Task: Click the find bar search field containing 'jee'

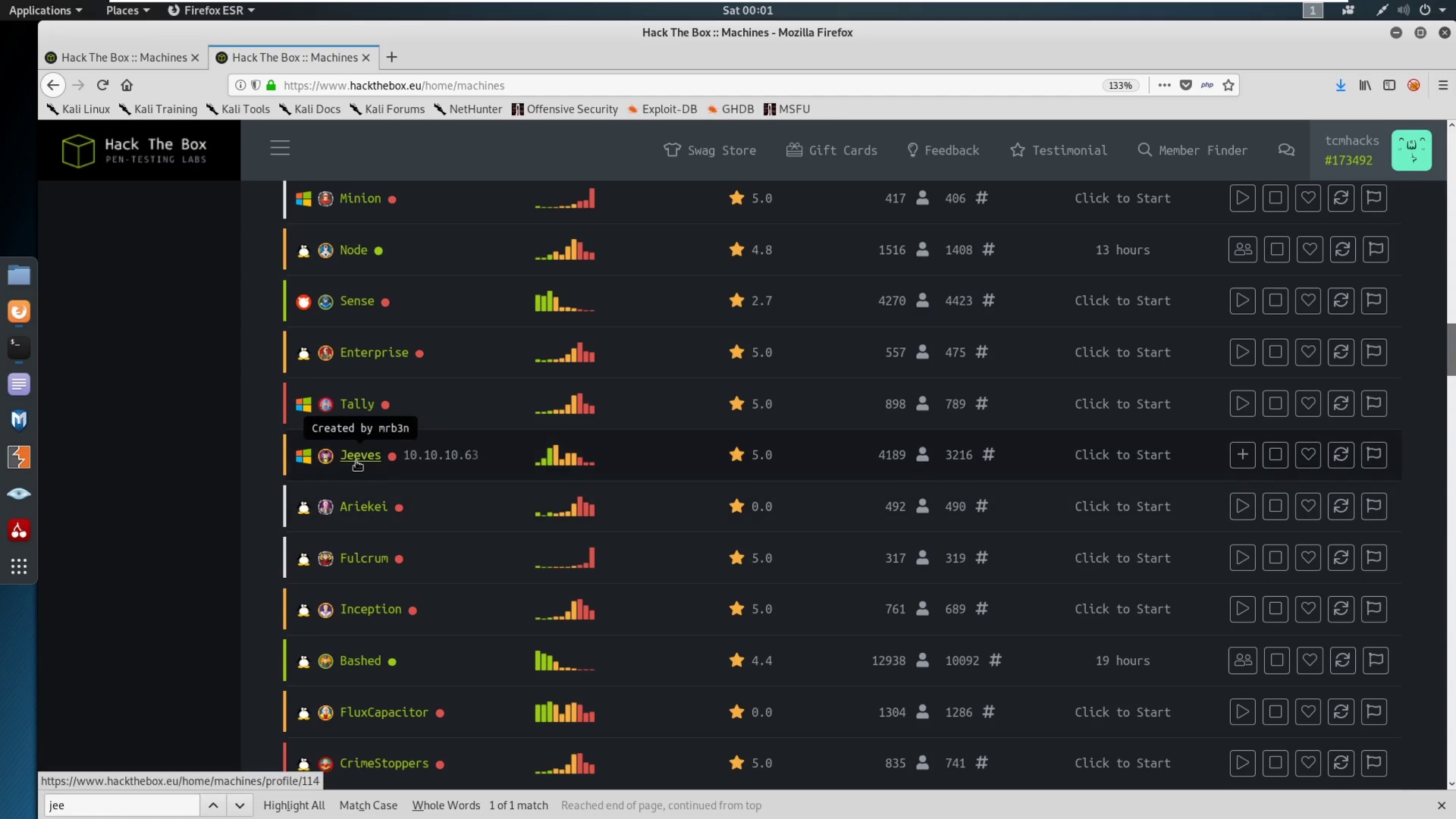Action: [x=122, y=805]
